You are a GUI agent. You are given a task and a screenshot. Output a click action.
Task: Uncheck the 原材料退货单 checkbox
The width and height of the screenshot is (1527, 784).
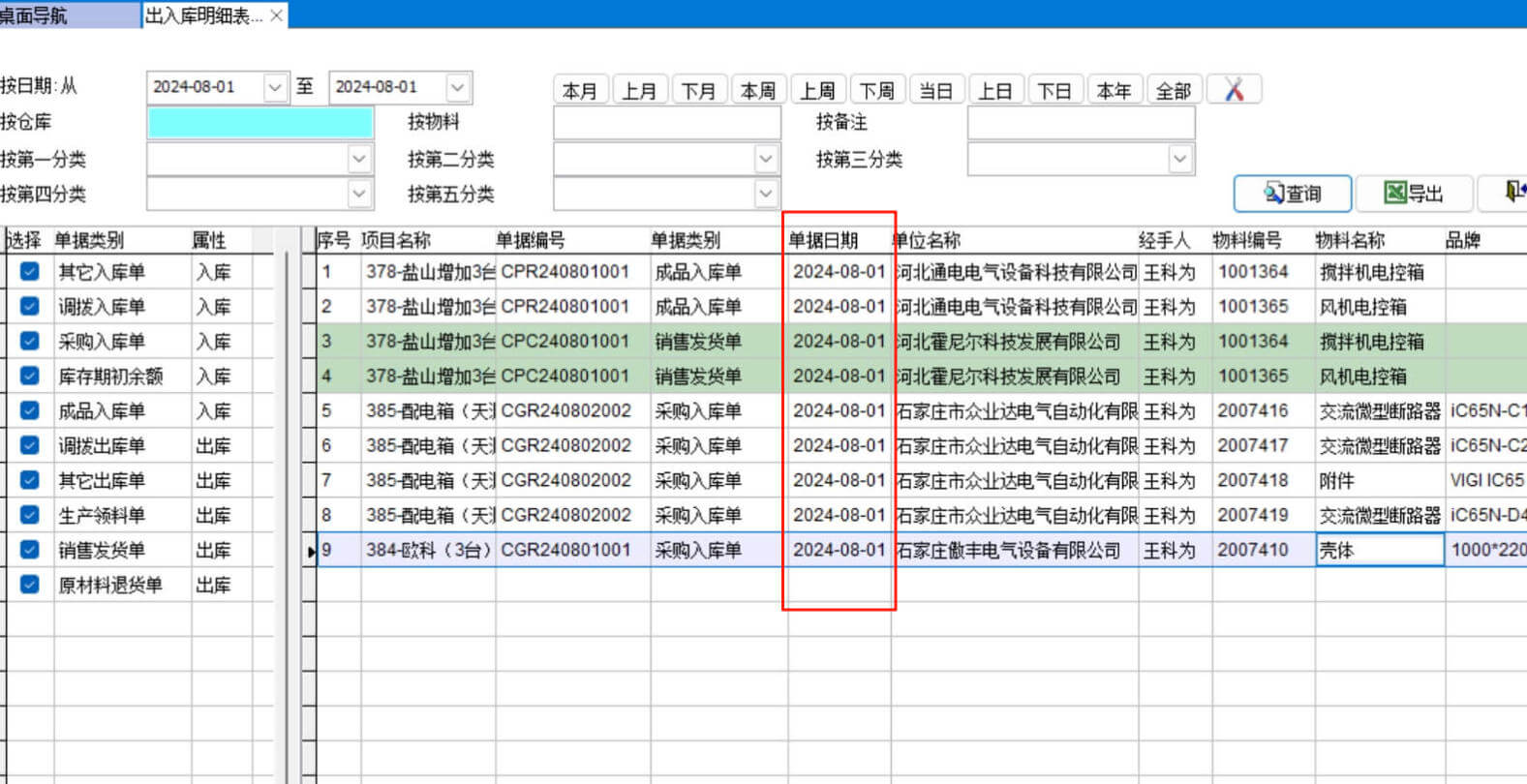[30, 585]
